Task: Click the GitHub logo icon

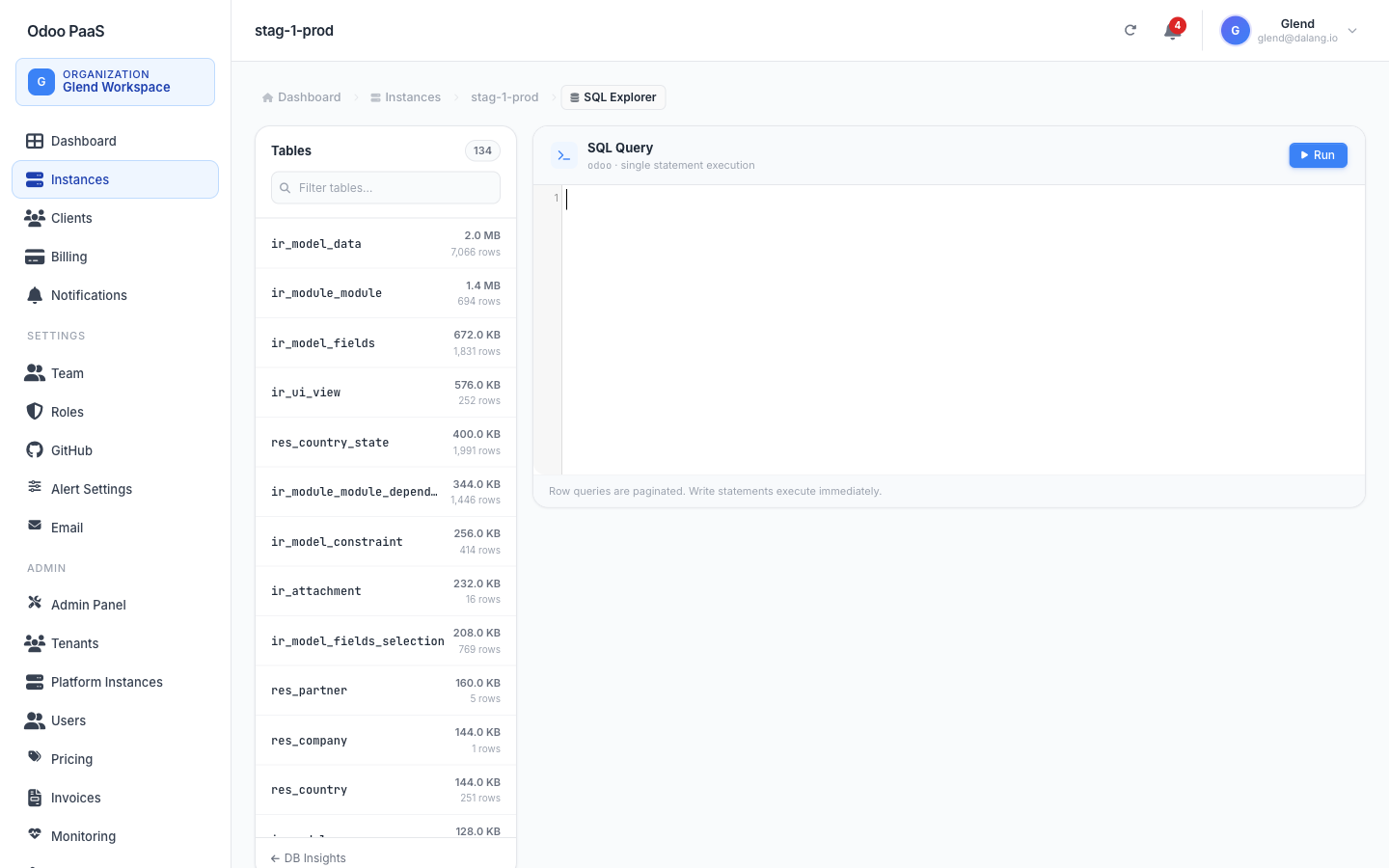Action: coord(35,449)
